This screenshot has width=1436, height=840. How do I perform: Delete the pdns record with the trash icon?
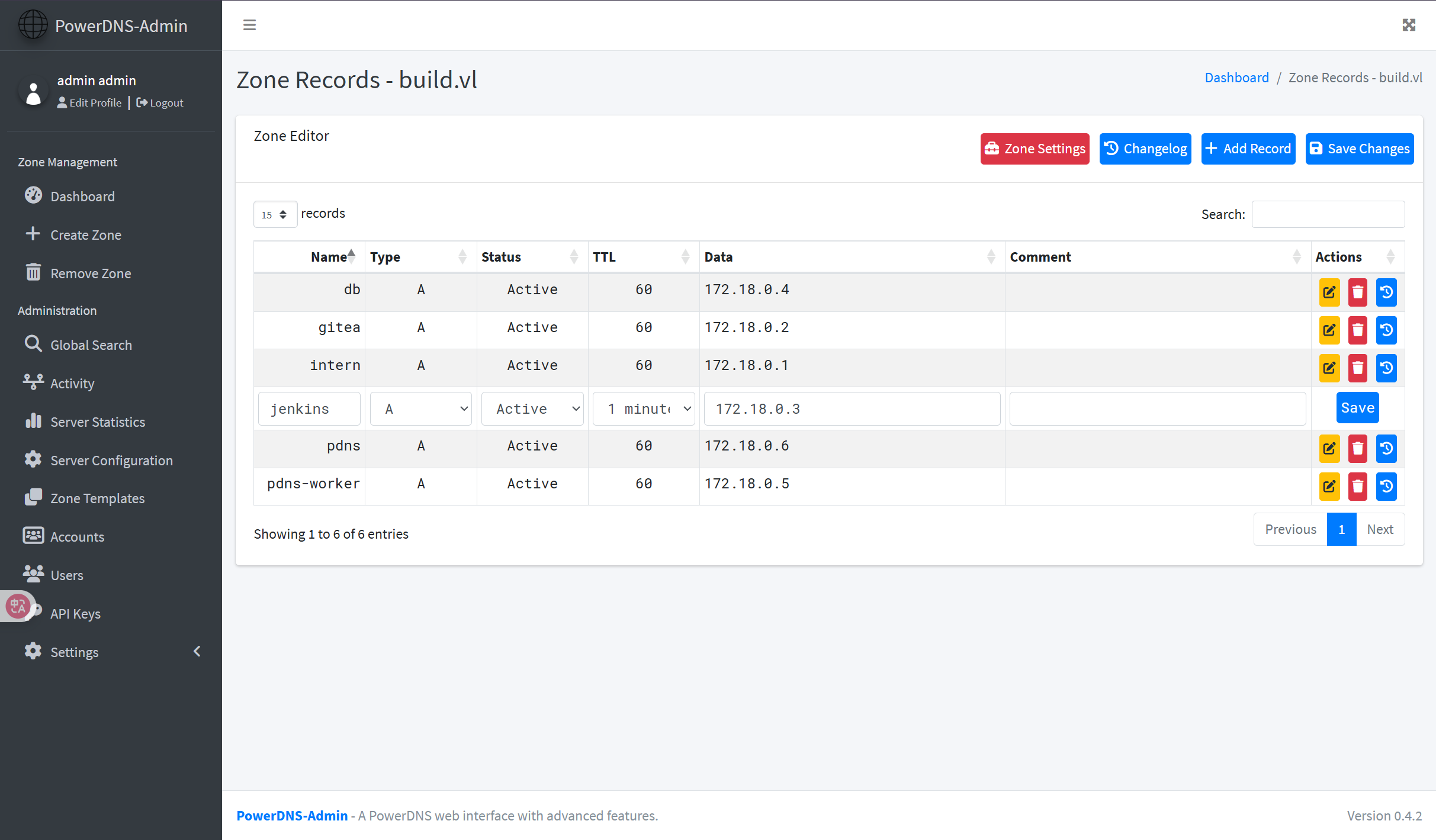tap(1357, 448)
